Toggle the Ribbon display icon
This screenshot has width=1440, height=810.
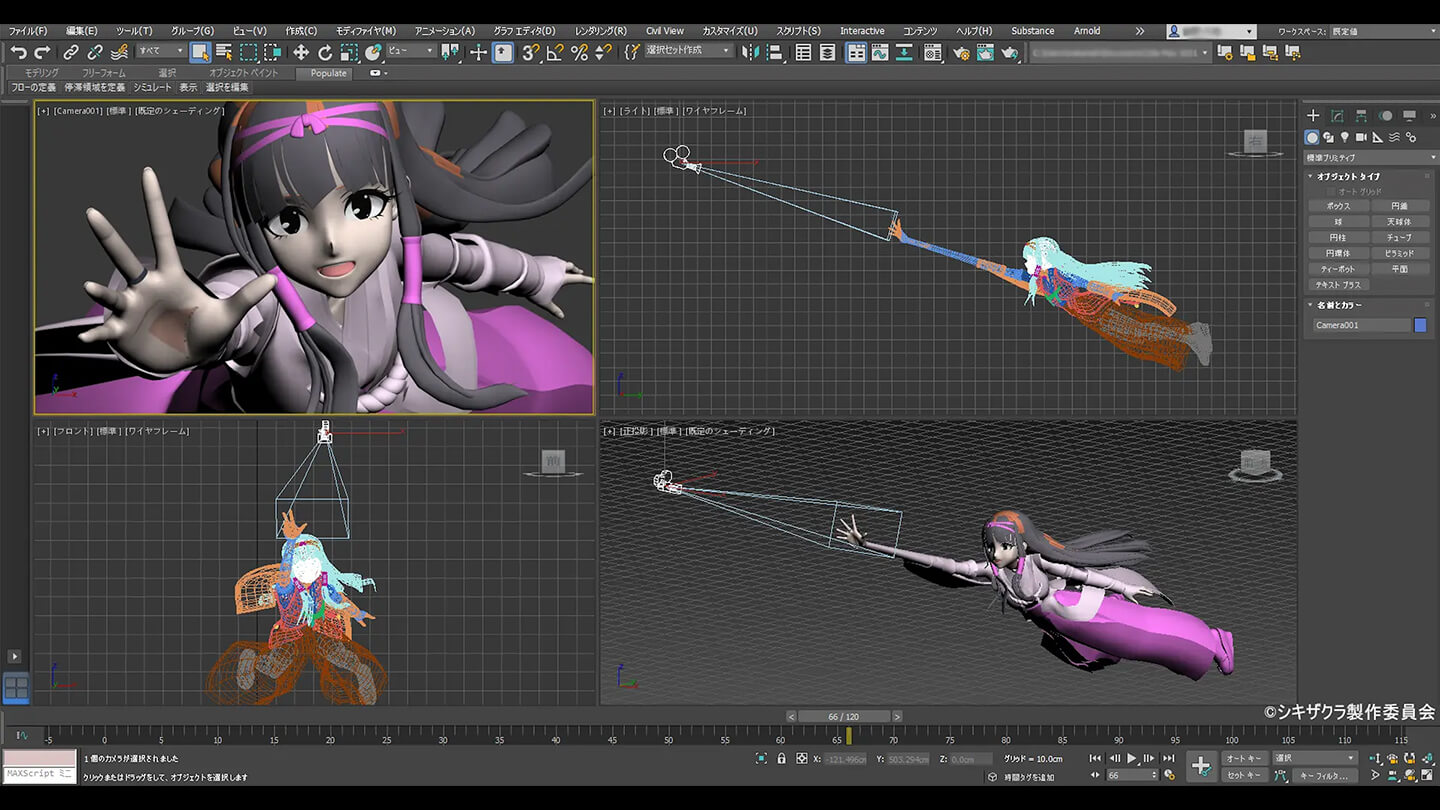click(856, 52)
